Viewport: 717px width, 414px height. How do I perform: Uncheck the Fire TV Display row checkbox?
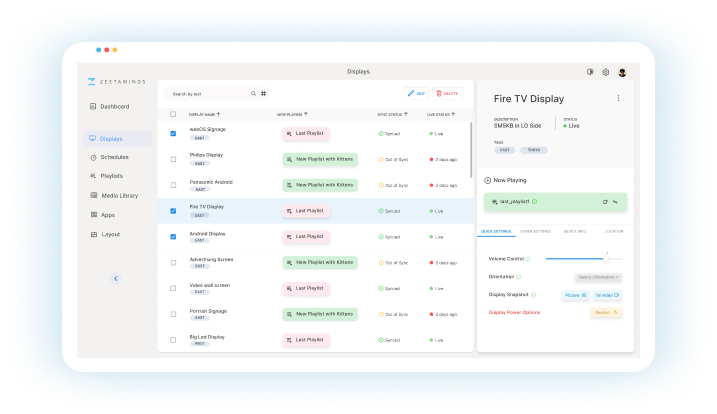click(x=173, y=211)
